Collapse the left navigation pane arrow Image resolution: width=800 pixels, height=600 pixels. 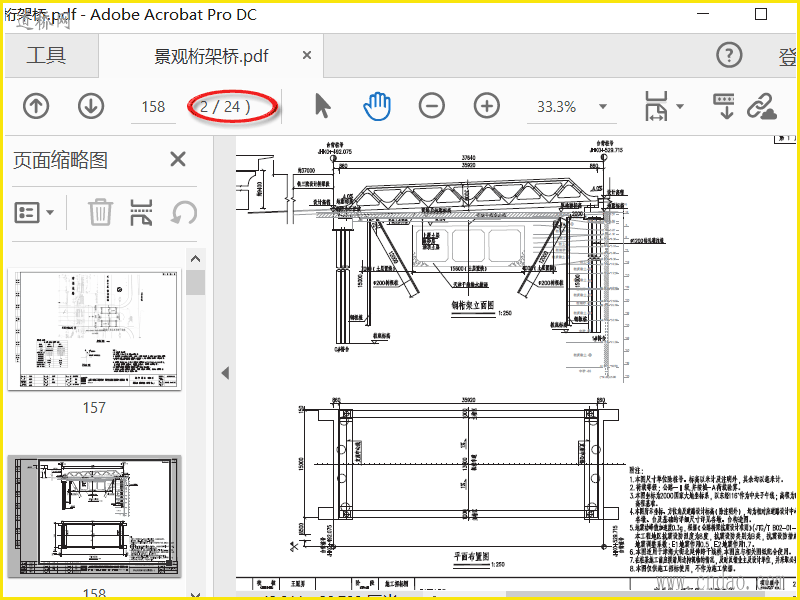coord(225,373)
